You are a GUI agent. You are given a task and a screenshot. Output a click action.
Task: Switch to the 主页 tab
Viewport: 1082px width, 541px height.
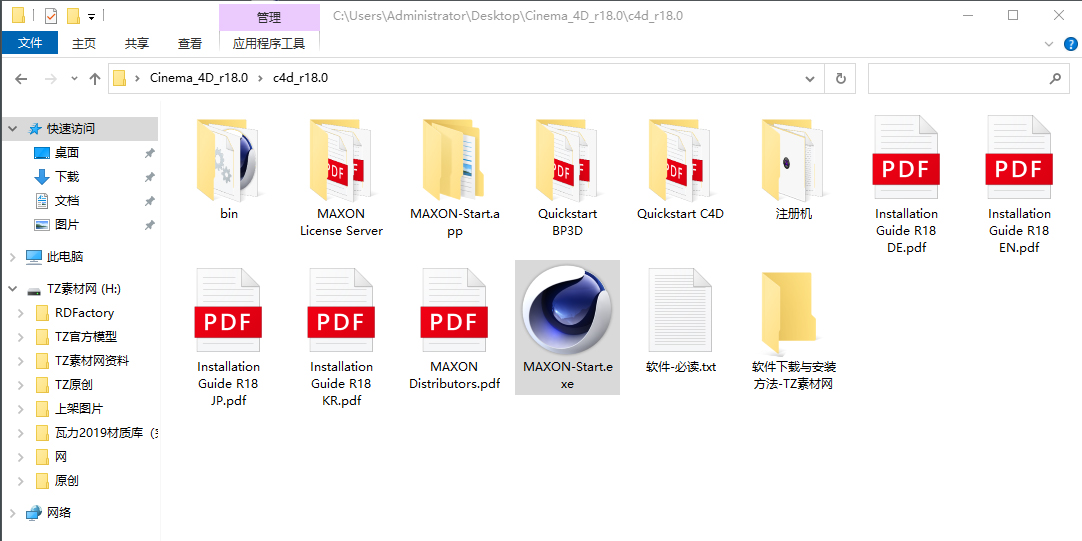pos(84,43)
